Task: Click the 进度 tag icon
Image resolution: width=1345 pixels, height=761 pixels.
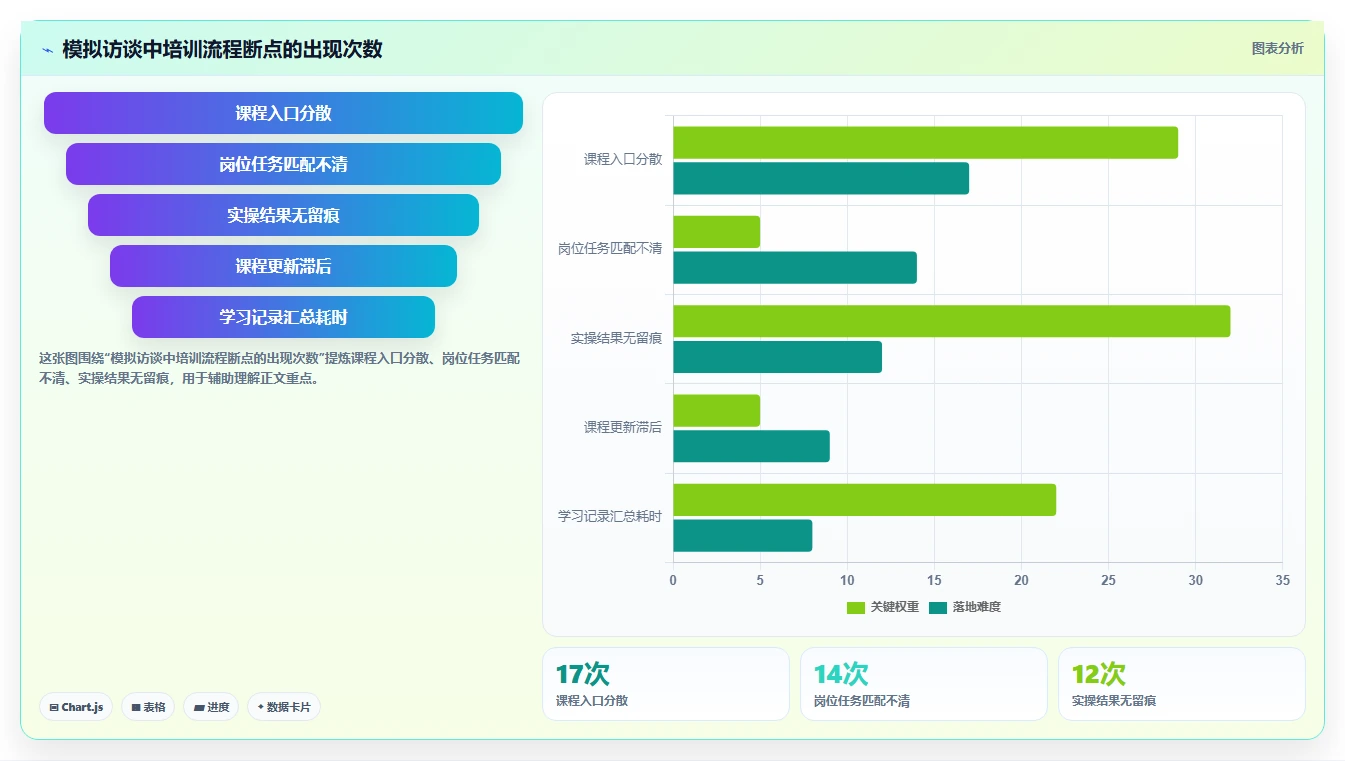Action: 199,708
